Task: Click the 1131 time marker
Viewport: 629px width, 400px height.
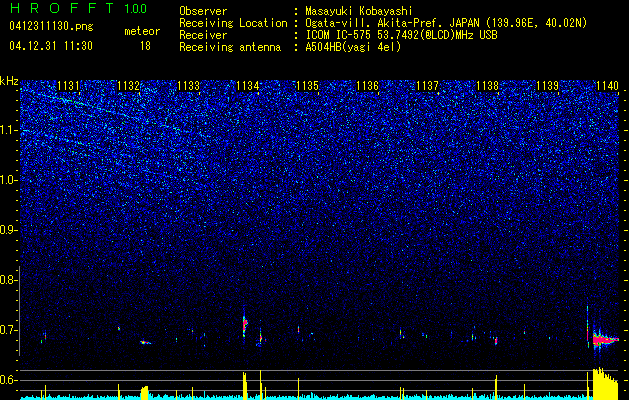Action: (69, 86)
